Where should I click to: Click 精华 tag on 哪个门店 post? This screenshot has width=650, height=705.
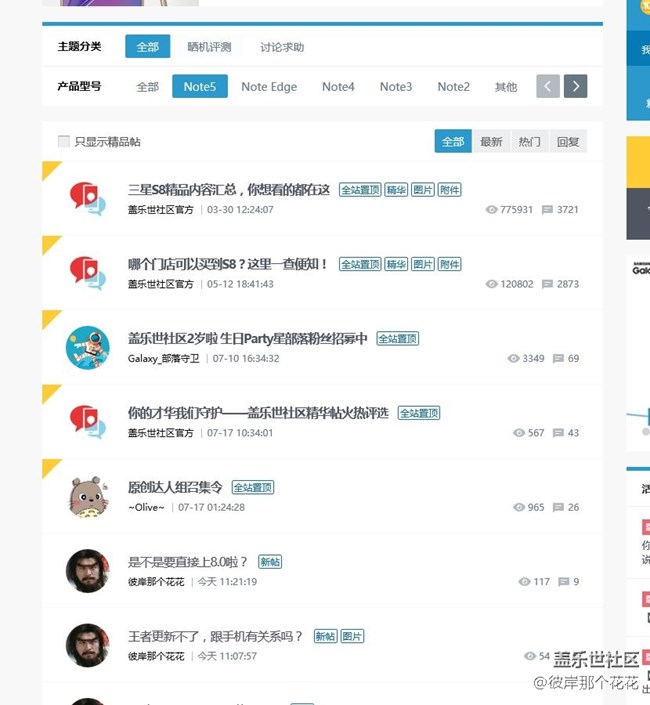click(x=396, y=264)
